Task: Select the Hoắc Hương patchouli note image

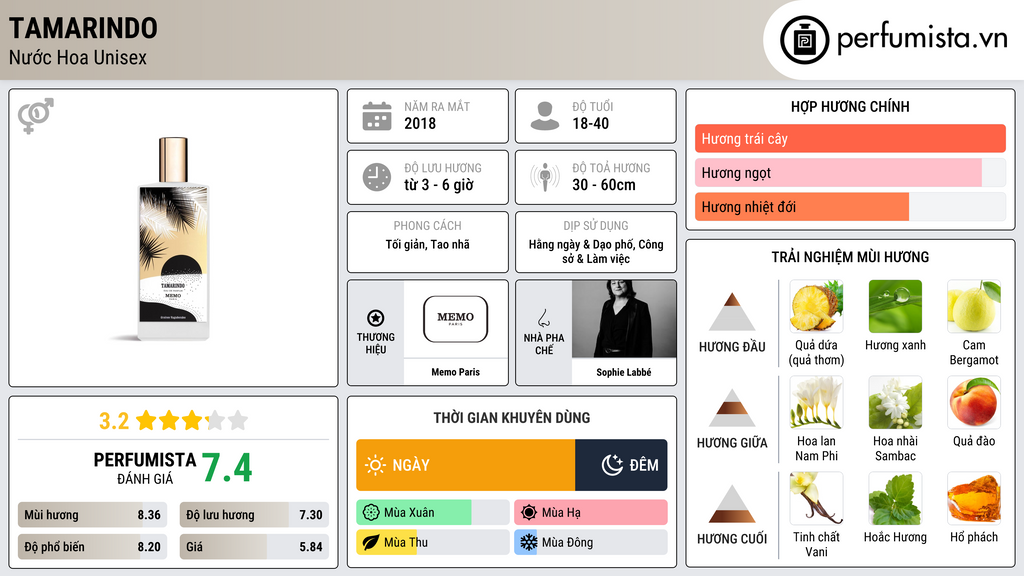Action: [895, 499]
